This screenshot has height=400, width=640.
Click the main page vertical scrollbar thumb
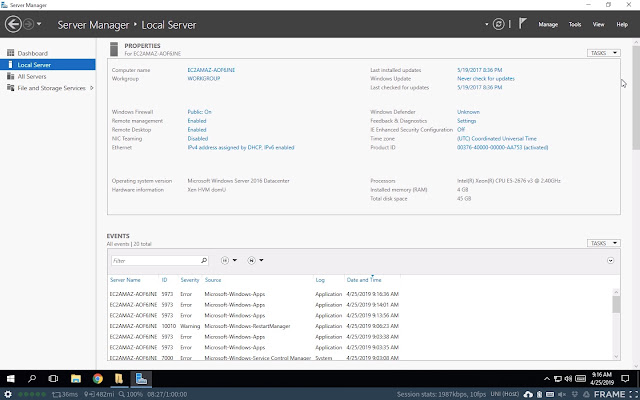pos(636,97)
